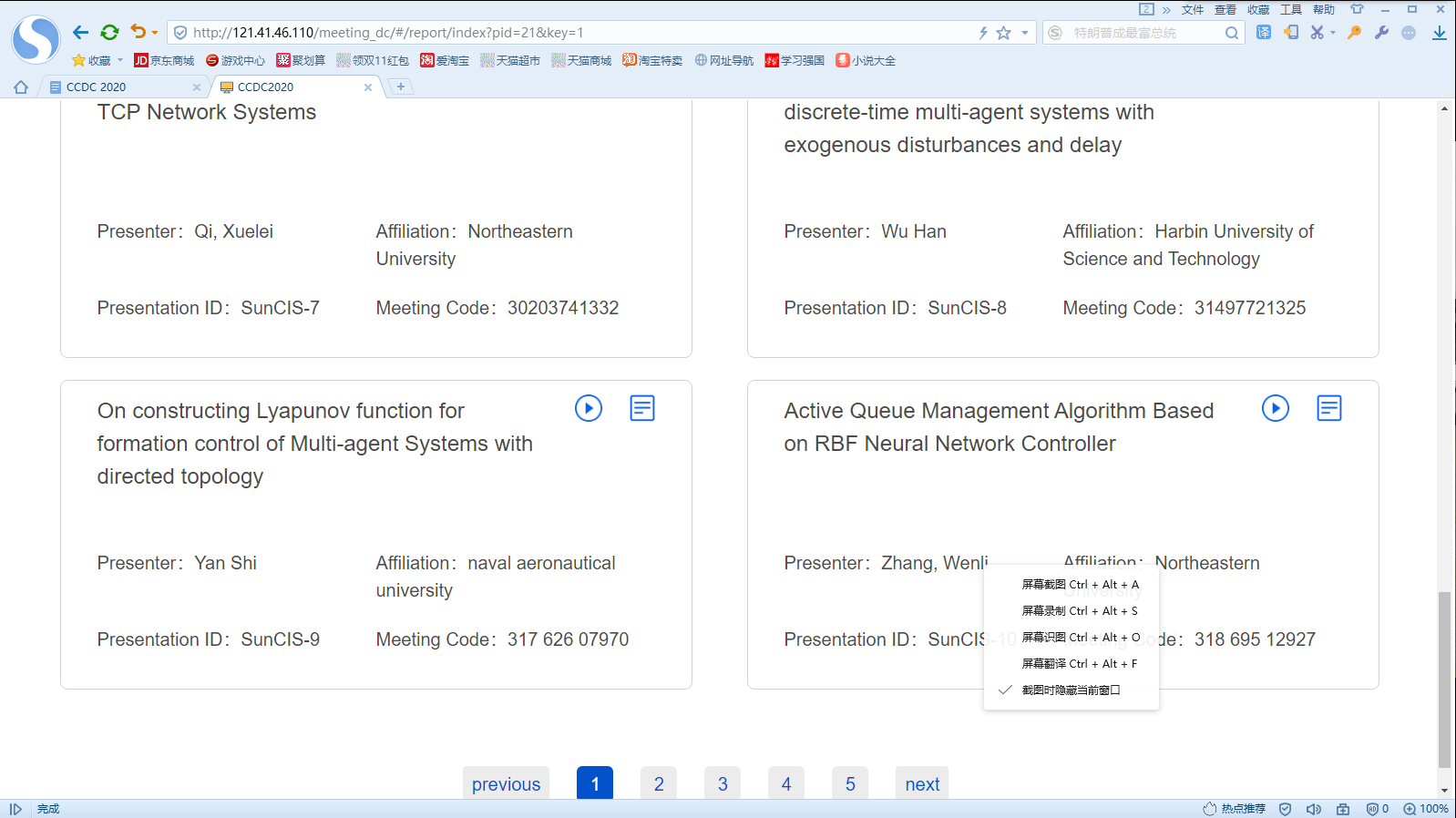Mute sound via status bar speaker icon
The width and height of the screenshot is (1456, 818).
click(x=1313, y=809)
